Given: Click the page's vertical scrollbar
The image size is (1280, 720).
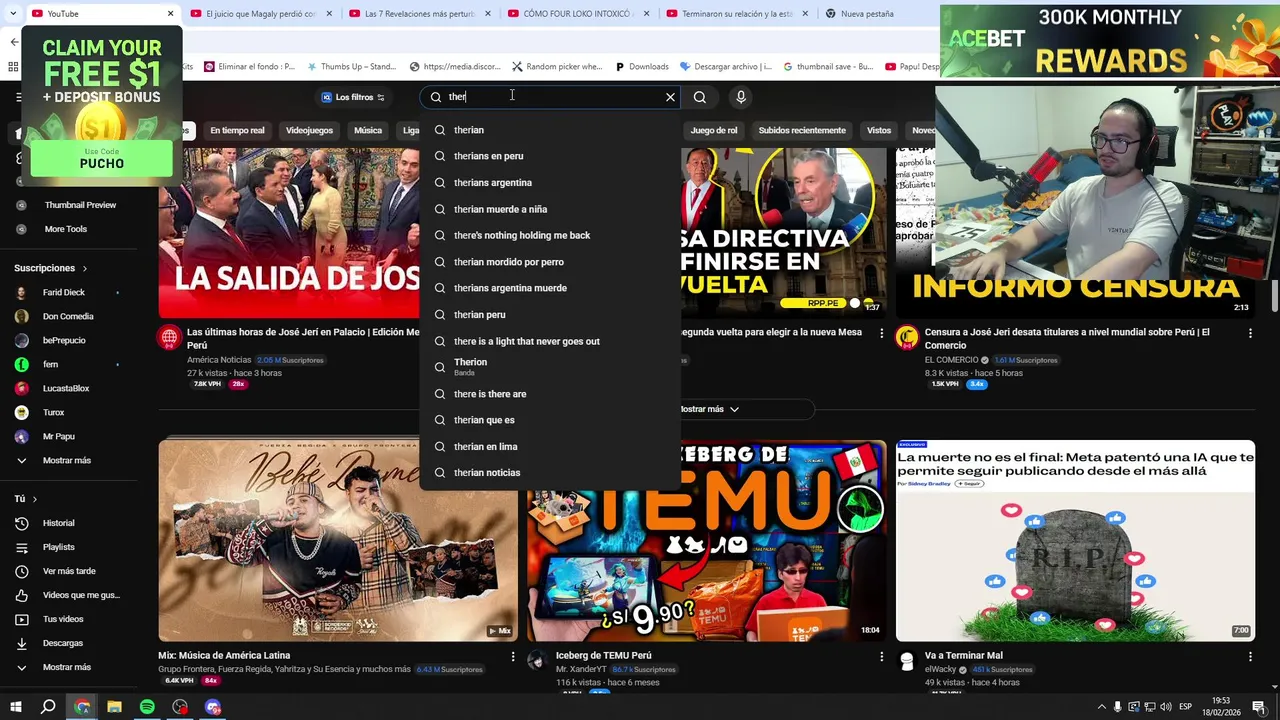Looking at the screenshot, I should pyautogui.click(x=1275, y=295).
